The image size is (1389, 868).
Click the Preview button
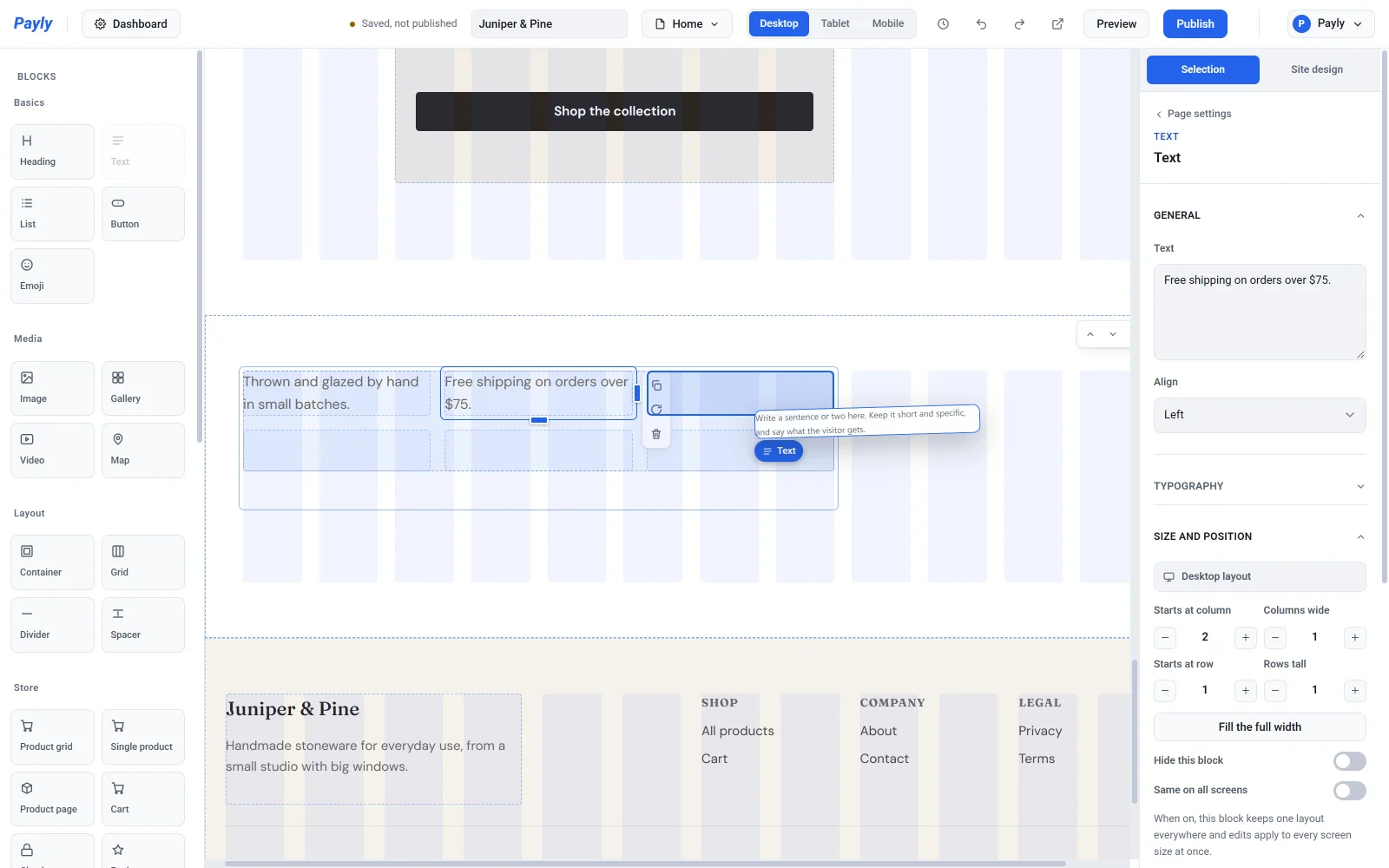point(1116,24)
